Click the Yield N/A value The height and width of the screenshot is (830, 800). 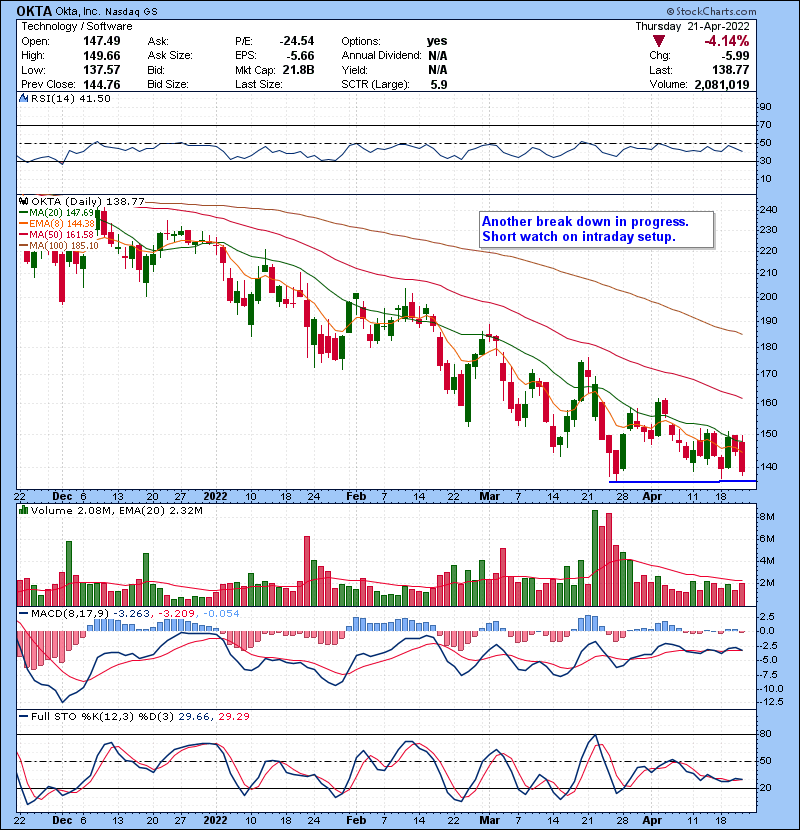click(x=437, y=70)
